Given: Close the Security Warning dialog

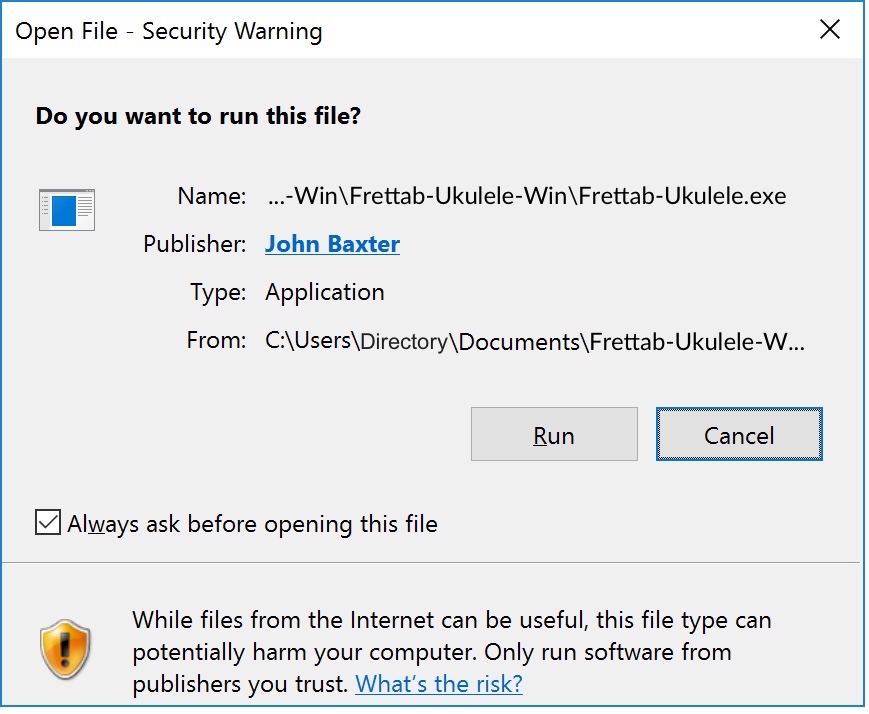Looking at the screenshot, I should [x=829, y=30].
